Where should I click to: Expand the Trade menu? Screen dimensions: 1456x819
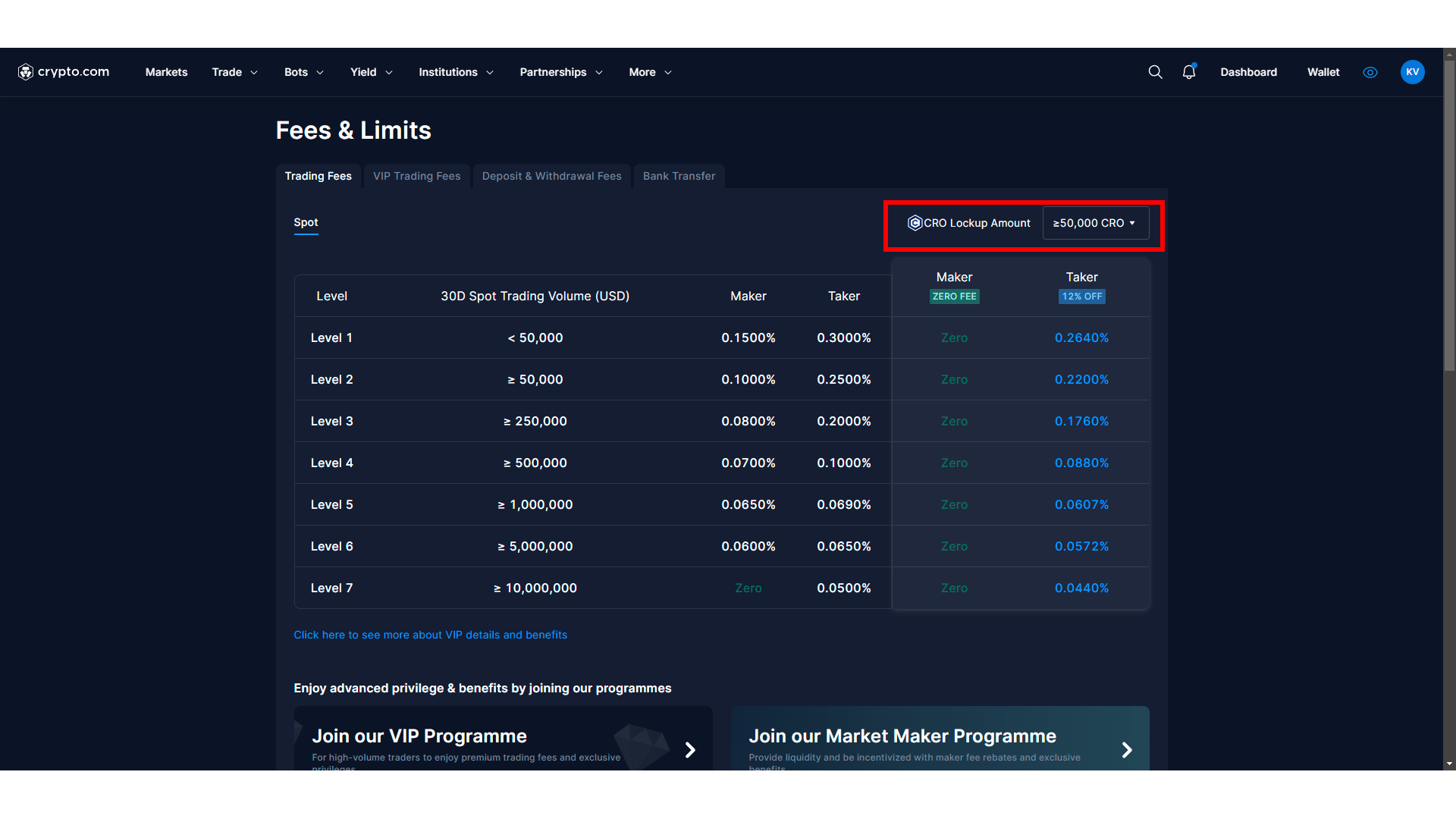click(x=235, y=72)
